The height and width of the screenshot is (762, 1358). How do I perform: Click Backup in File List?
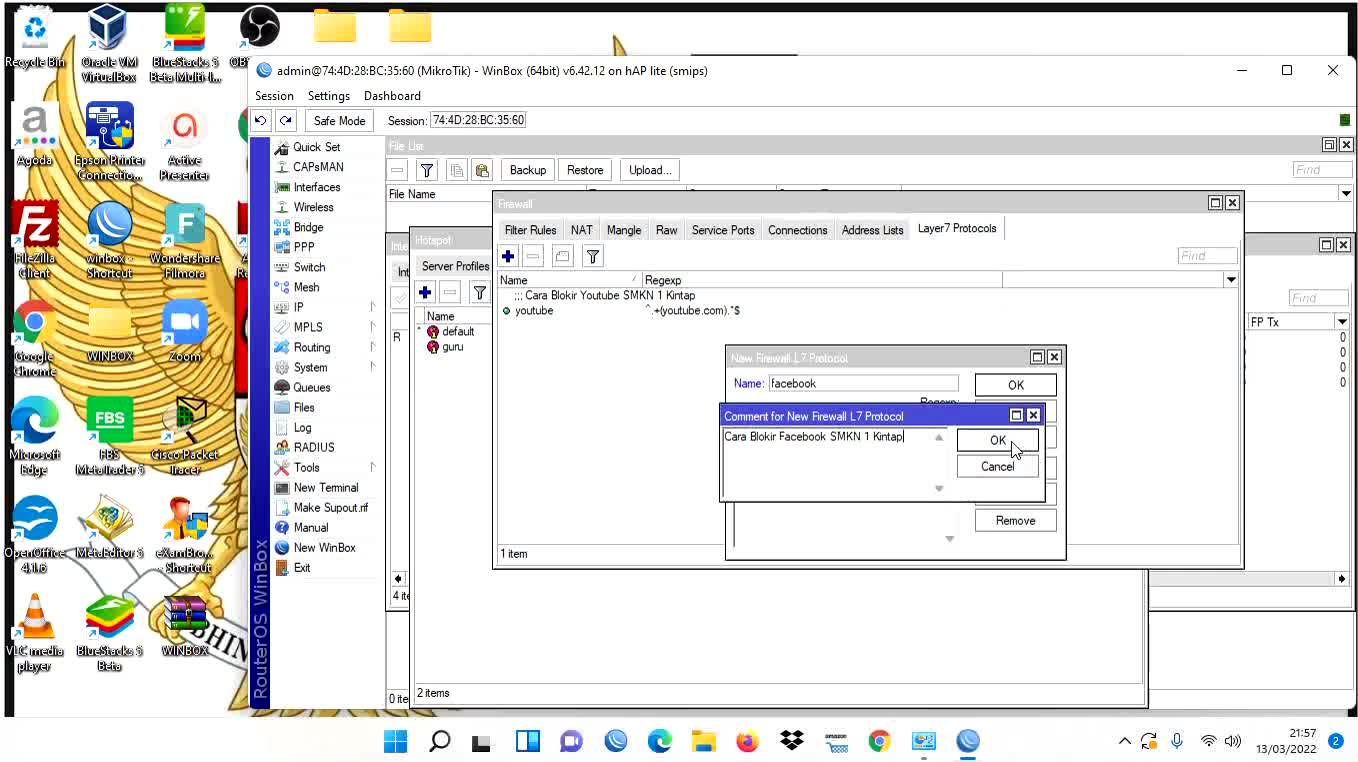coord(528,170)
